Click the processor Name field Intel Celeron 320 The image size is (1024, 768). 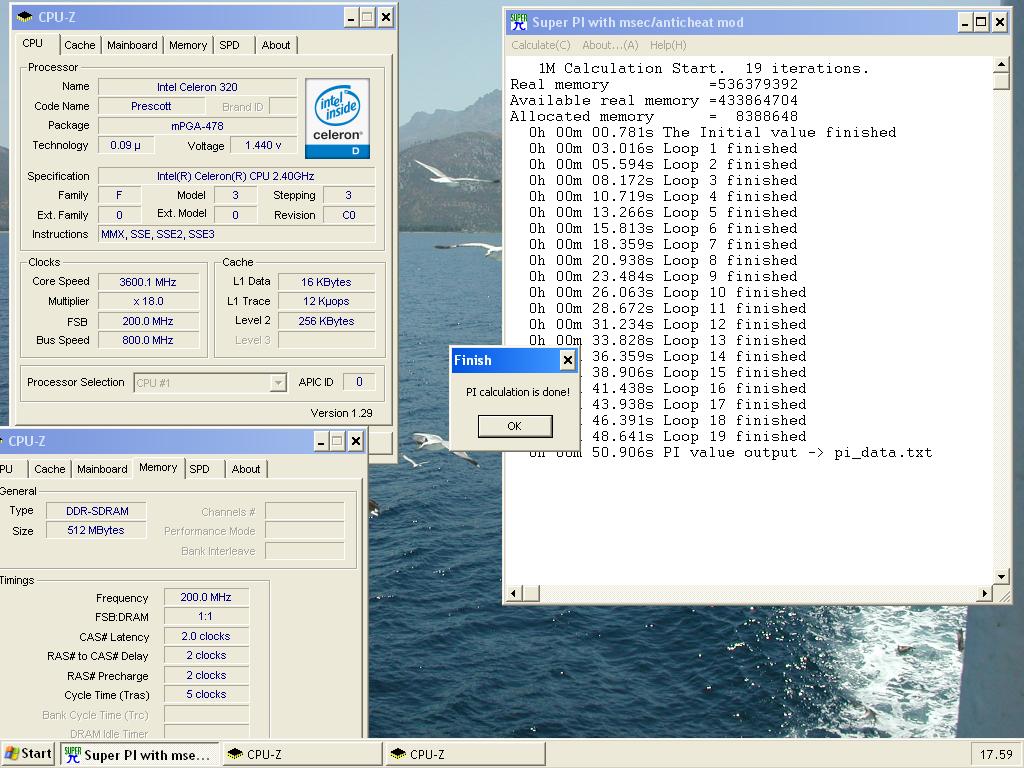click(197, 87)
